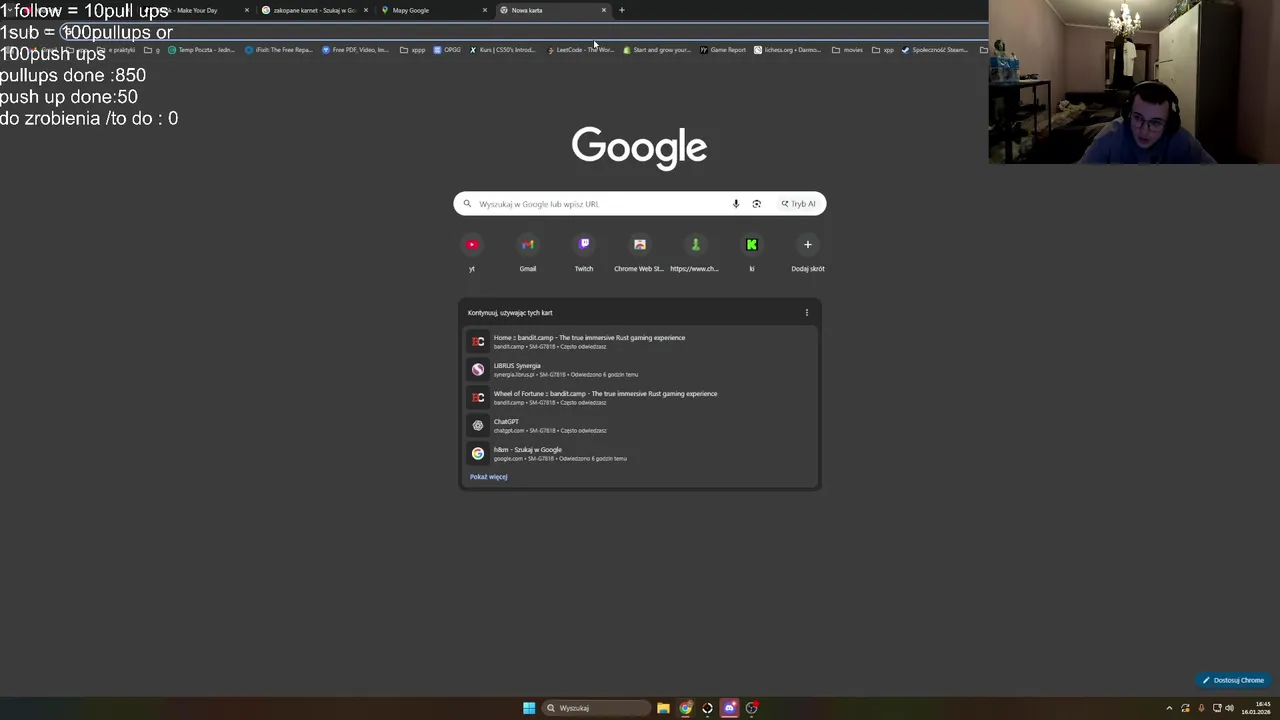Open the green K 'ki' shortcut tile

(752, 252)
